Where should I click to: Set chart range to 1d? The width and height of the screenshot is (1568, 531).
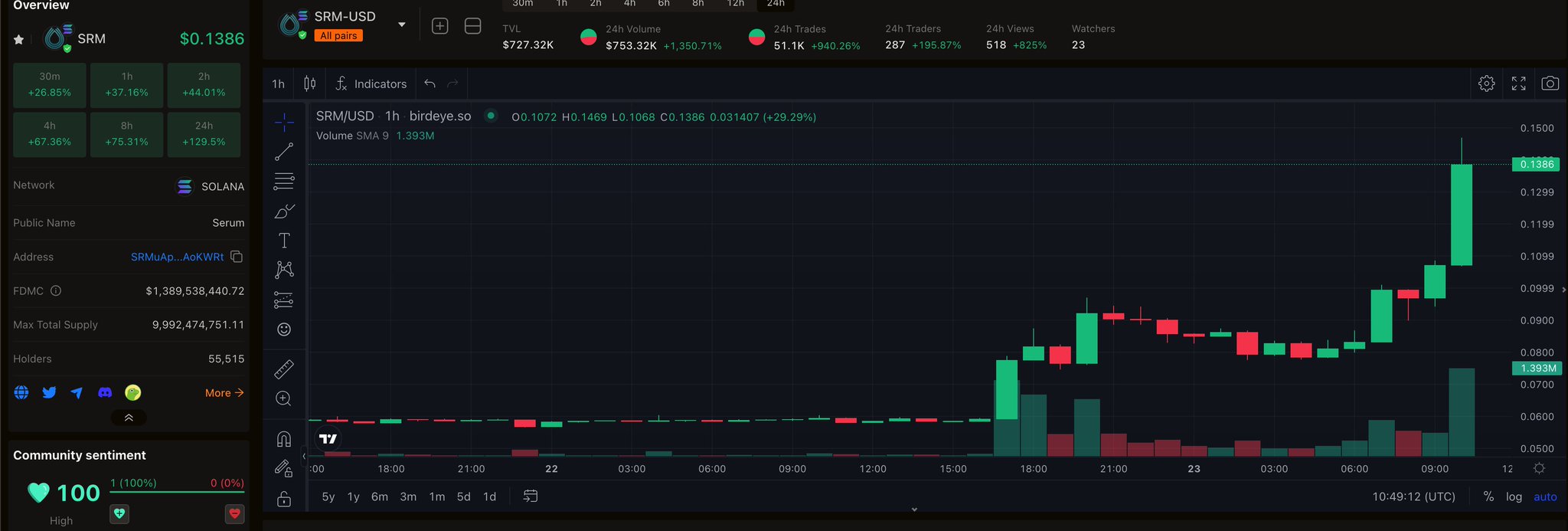[490, 497]
